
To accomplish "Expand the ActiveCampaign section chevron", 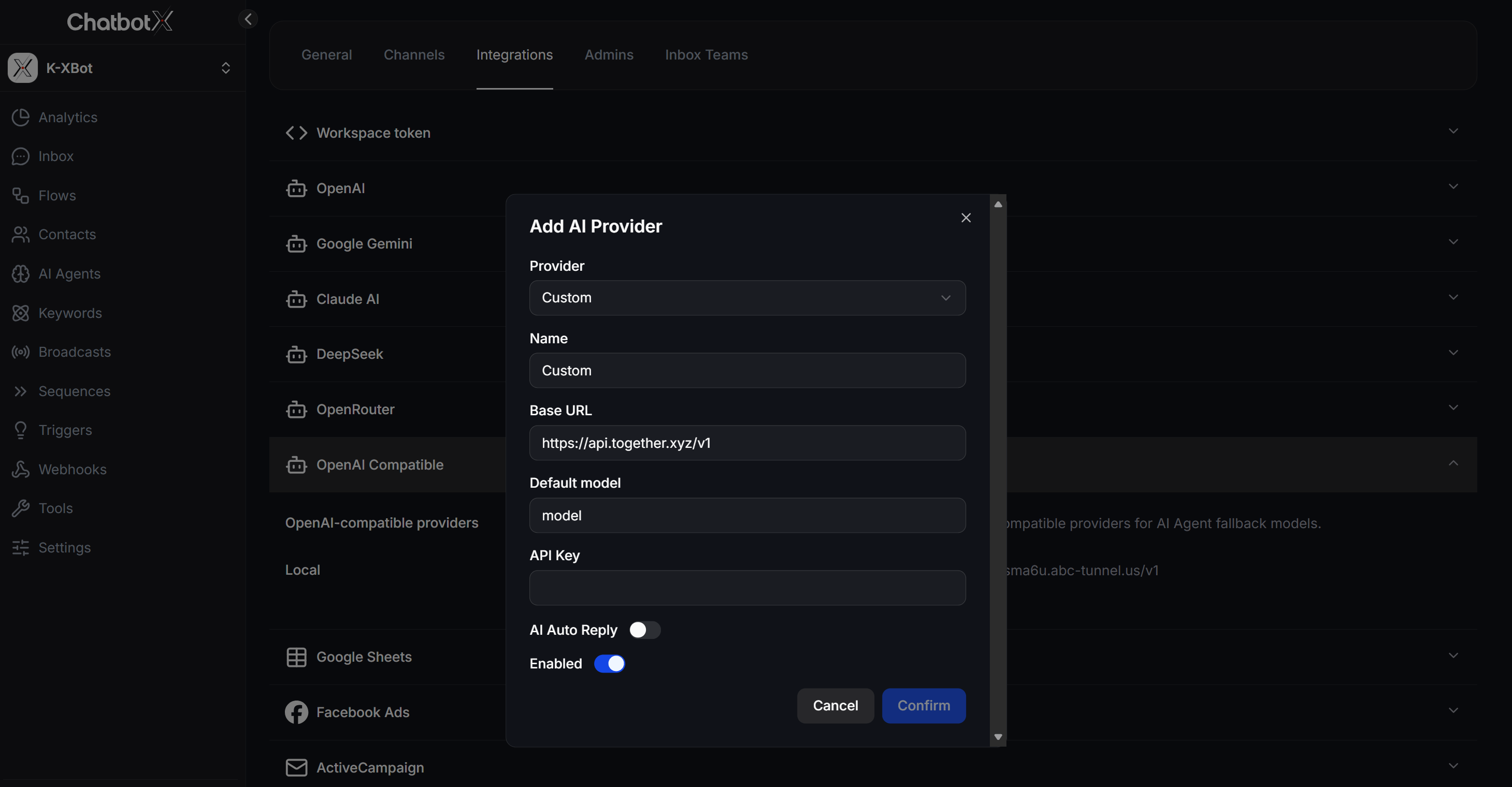I will point(1453,765).
